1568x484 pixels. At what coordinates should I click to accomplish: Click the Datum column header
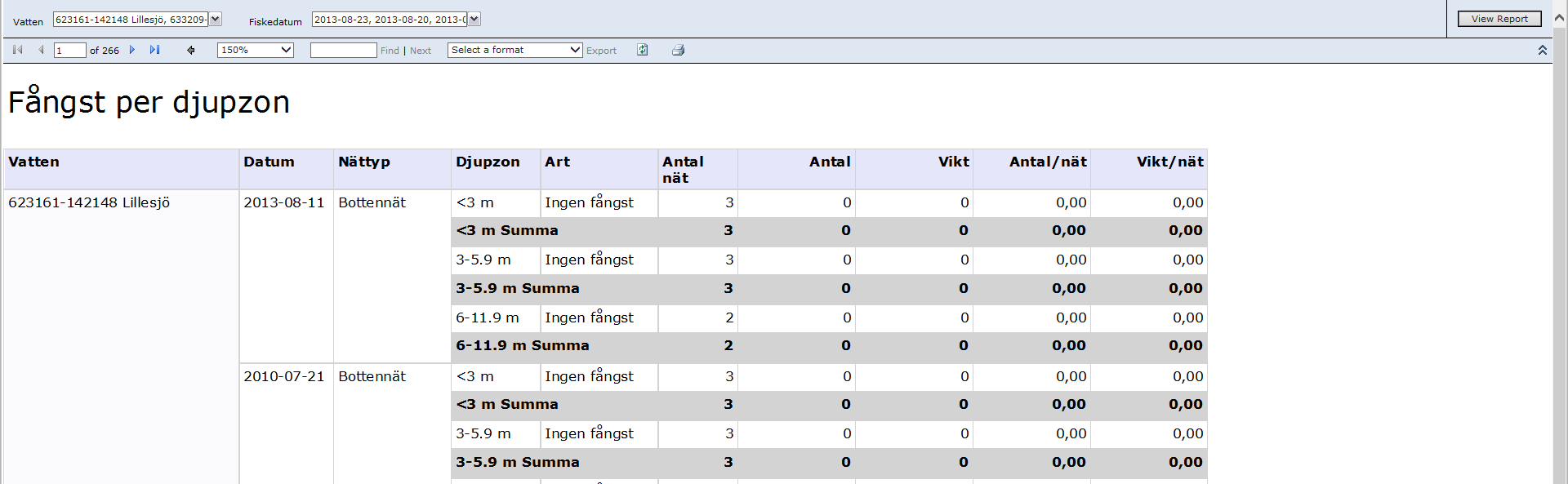pos(287,170)
